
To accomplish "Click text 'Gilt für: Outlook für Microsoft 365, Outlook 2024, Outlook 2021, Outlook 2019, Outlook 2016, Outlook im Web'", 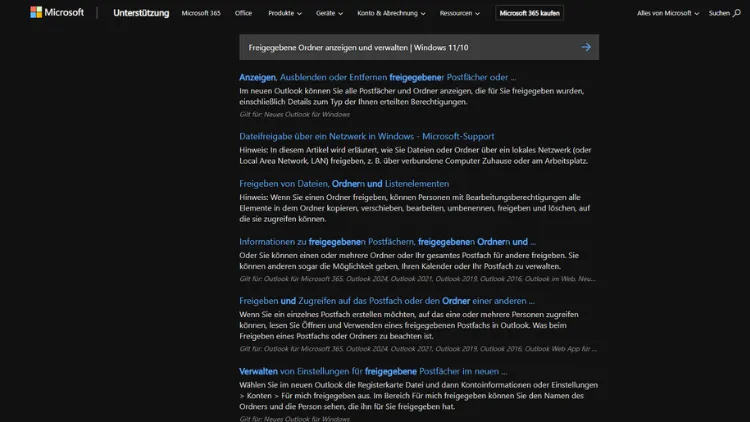I will tap(417, 278).
